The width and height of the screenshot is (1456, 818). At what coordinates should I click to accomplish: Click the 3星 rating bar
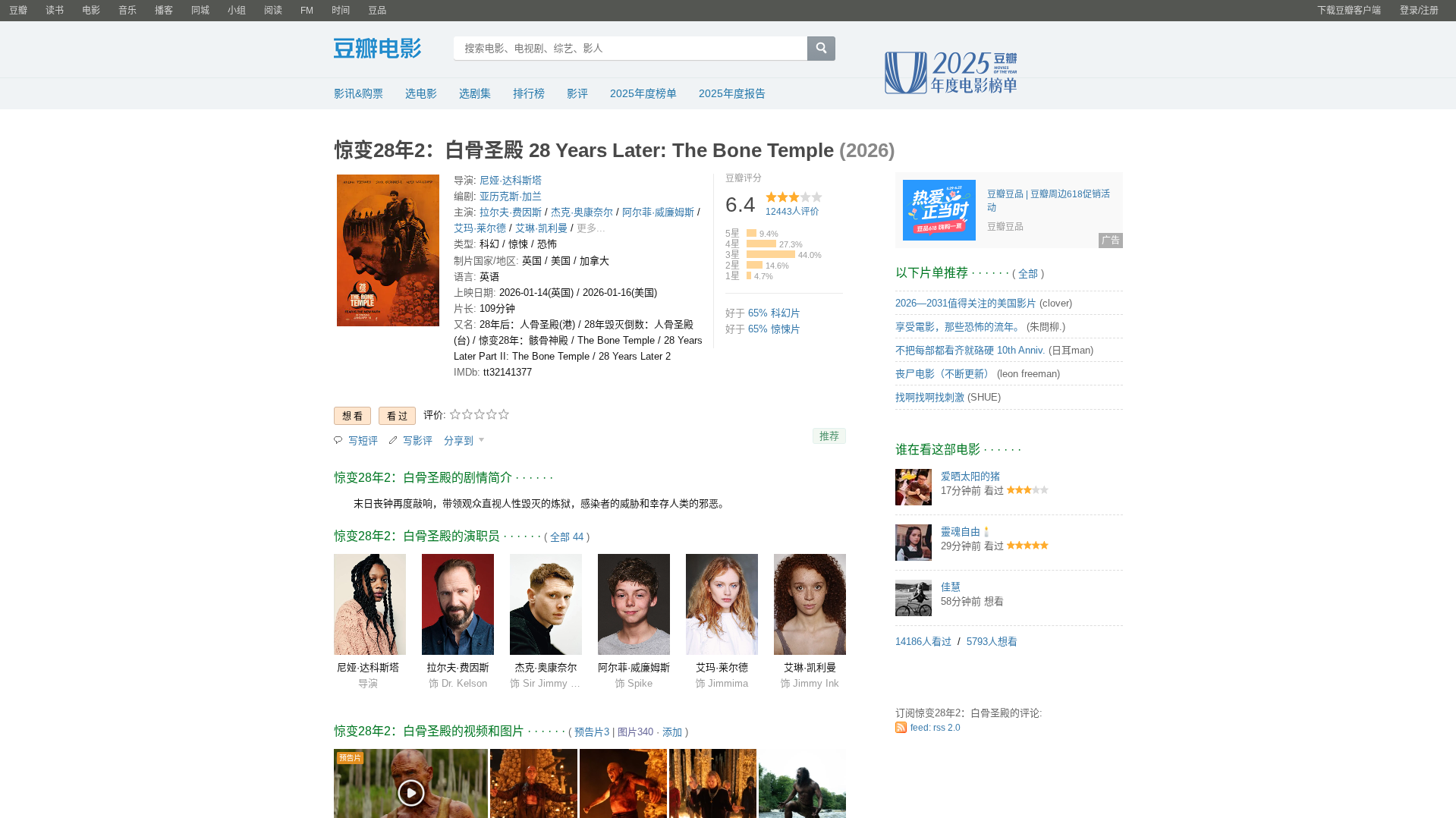771,255
